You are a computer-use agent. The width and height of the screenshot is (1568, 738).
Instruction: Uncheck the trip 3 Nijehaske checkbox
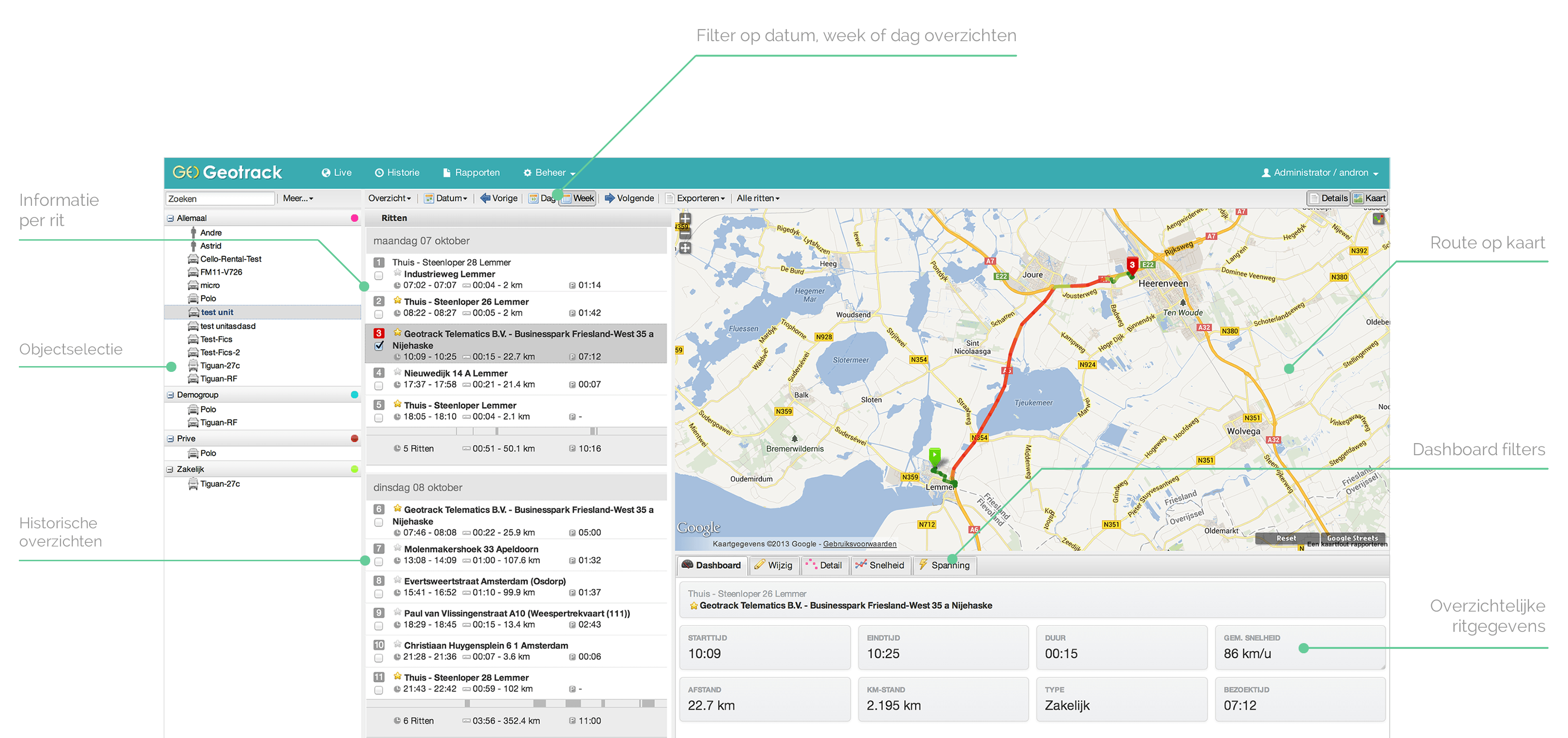(x=378, y=346)
